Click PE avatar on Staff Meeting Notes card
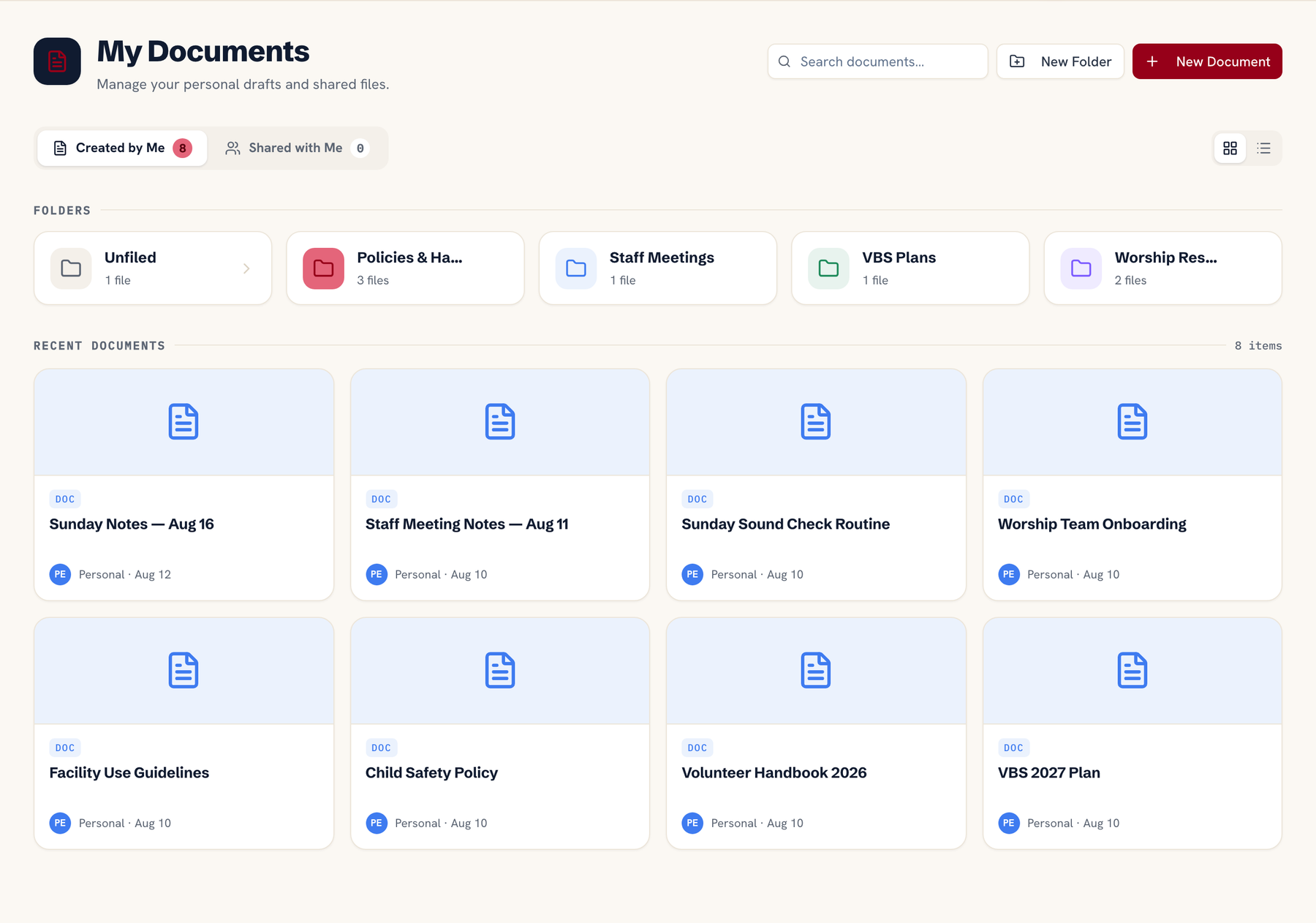This screenshot has height=923, width=1316. (x=377, y=574)
